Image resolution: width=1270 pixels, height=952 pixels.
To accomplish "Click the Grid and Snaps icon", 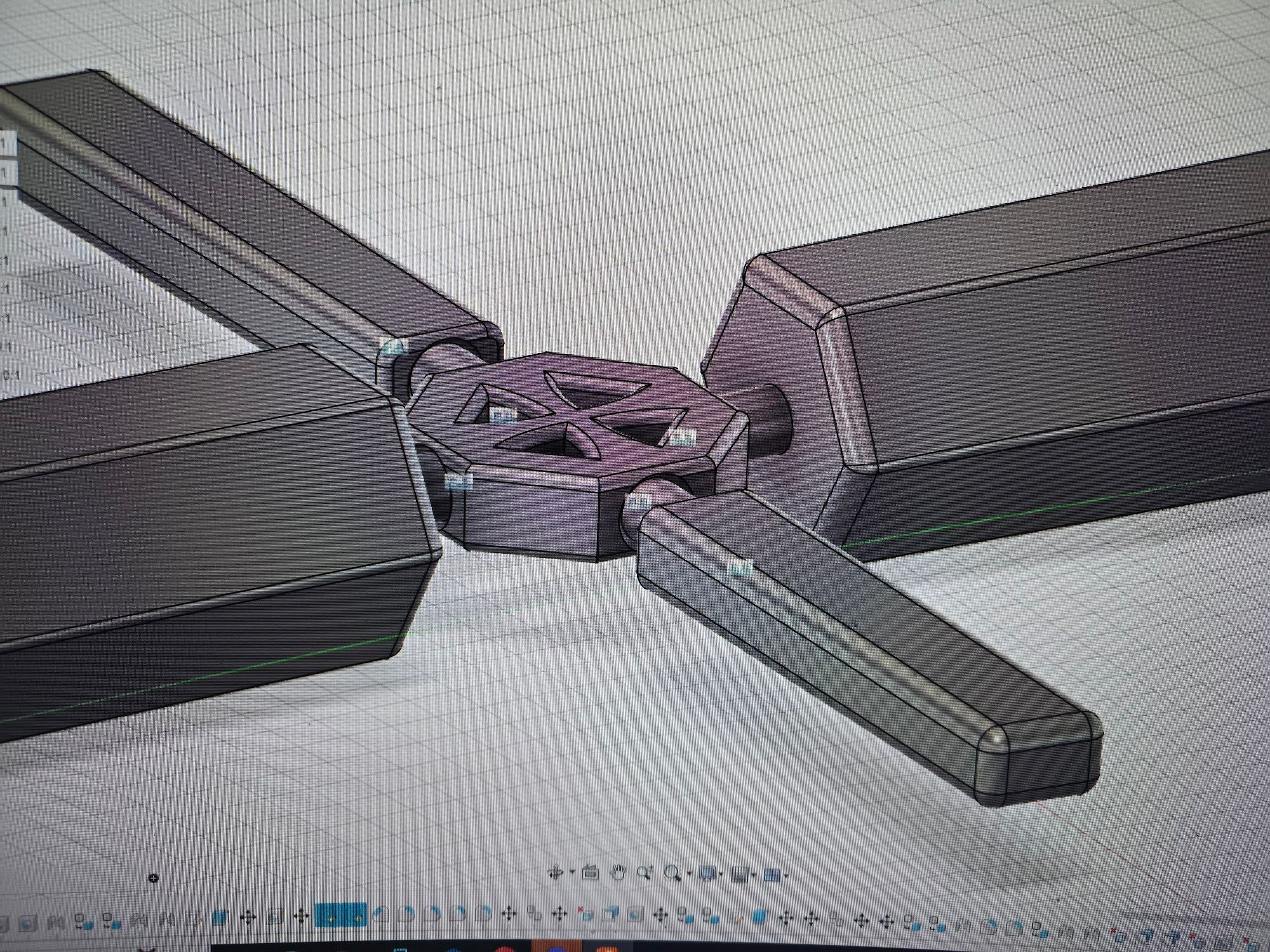I will [740, 875].
